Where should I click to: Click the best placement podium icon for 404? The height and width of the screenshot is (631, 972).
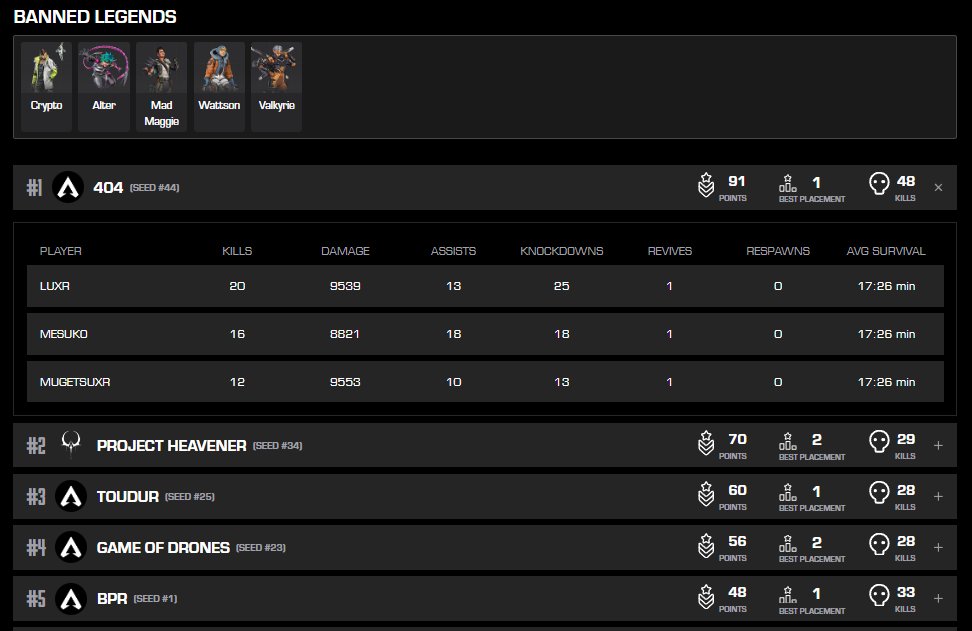coord(788,184)
